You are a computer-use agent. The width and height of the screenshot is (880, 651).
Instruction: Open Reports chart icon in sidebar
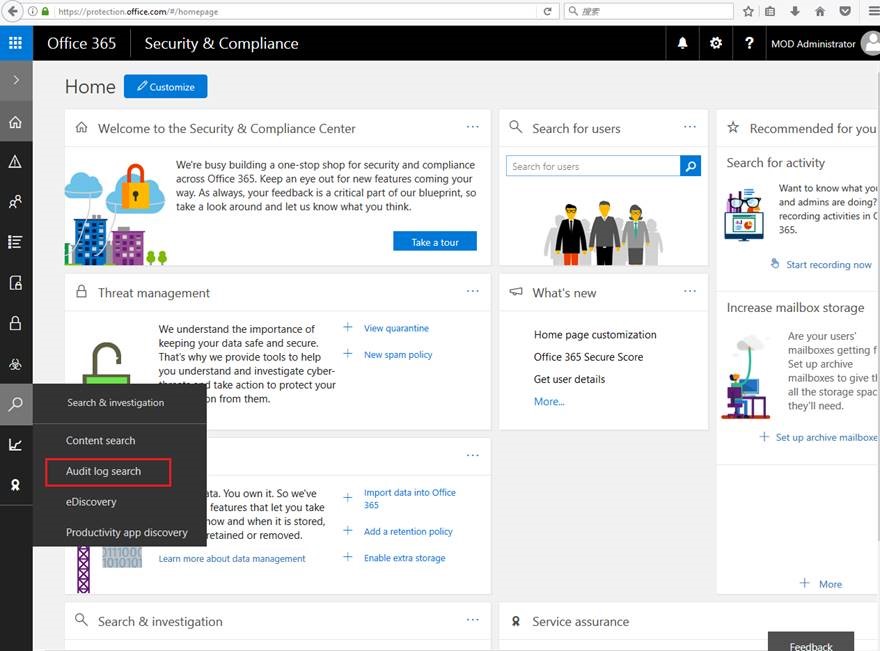pos(16,445)
